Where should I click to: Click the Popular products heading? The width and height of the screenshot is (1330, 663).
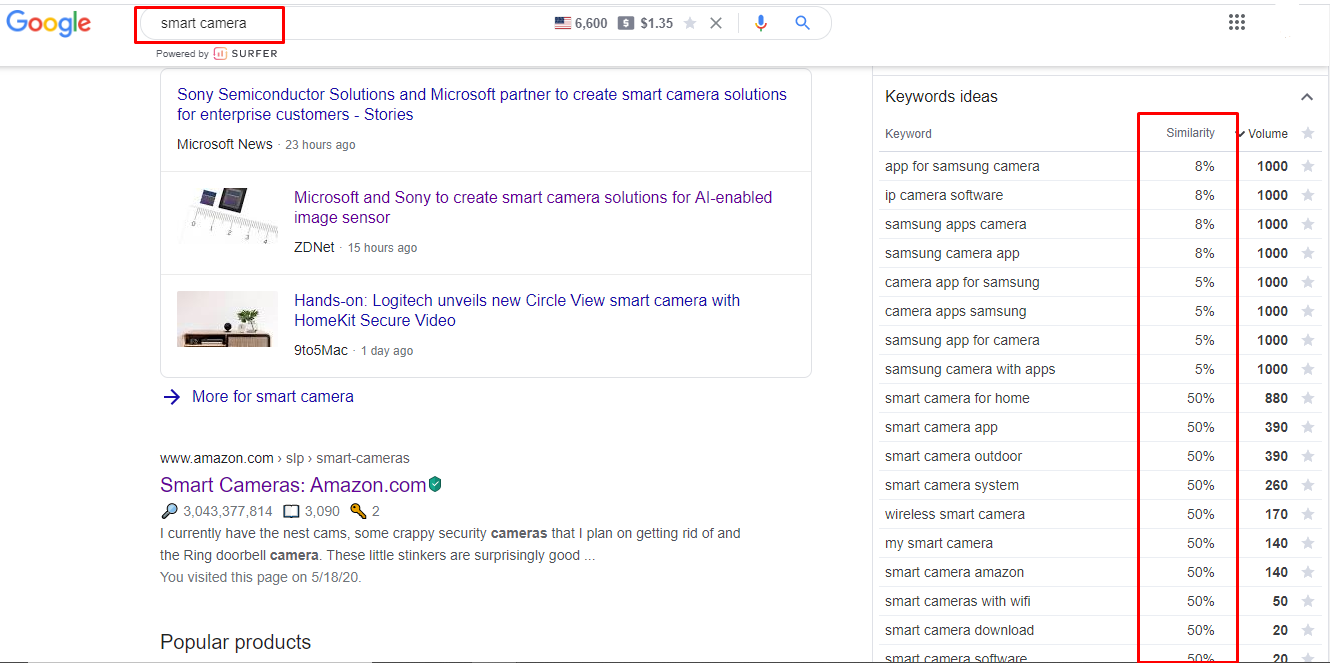tap(235, 642)
